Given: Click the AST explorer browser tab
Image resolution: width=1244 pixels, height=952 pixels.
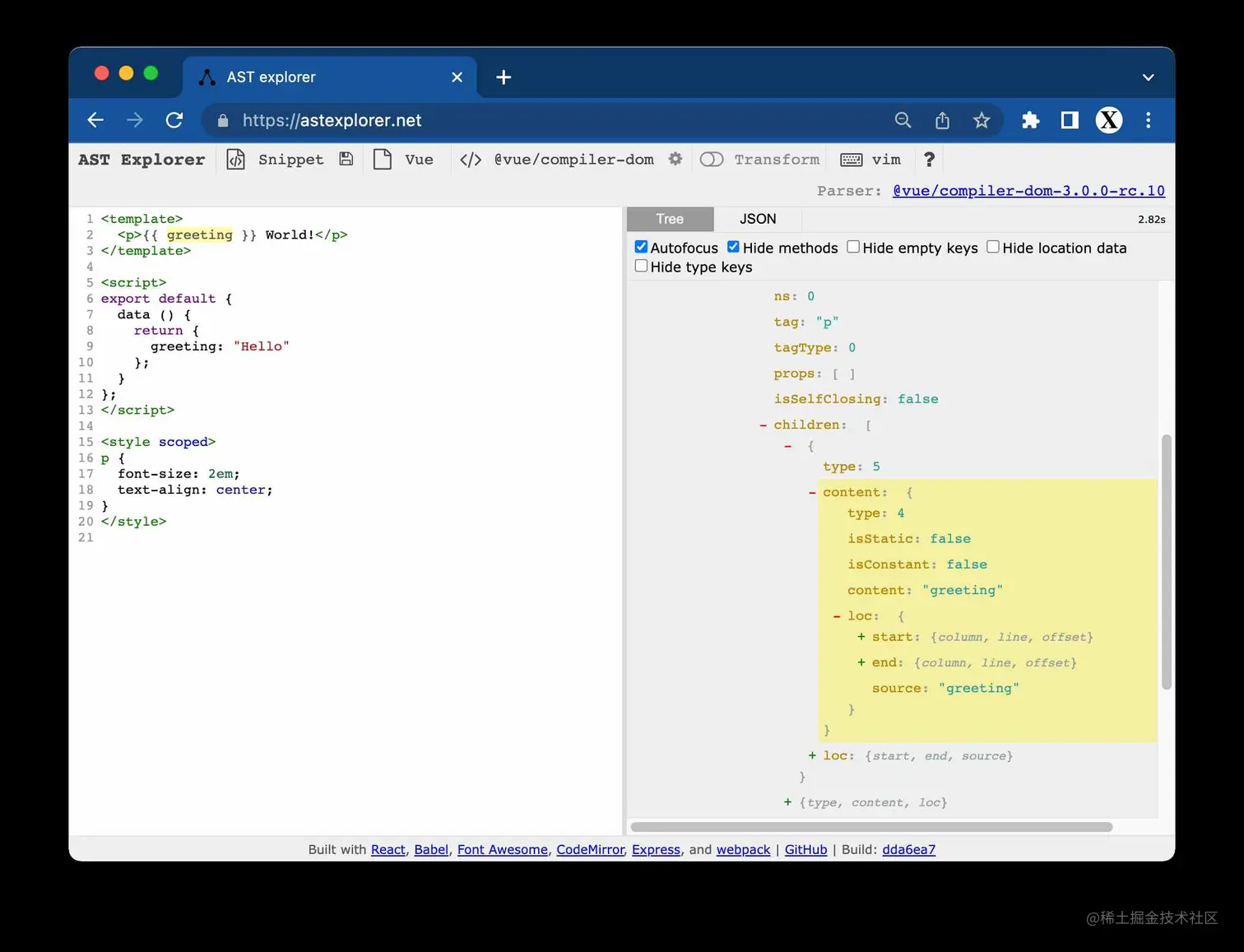Looking at the screenshot, I should coord(329,77).
